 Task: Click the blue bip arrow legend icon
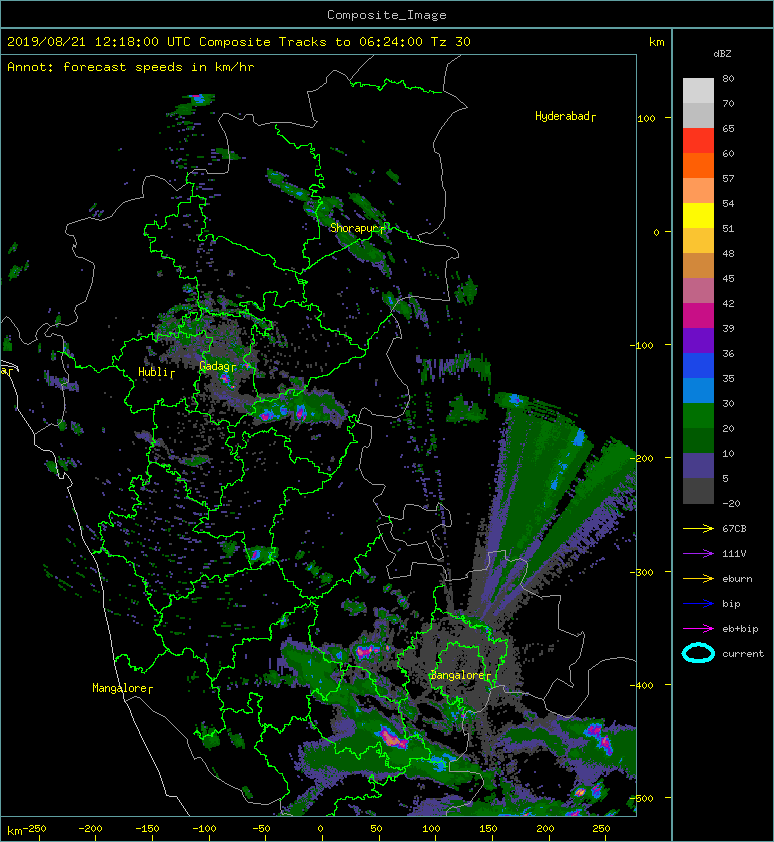(698, 604)
